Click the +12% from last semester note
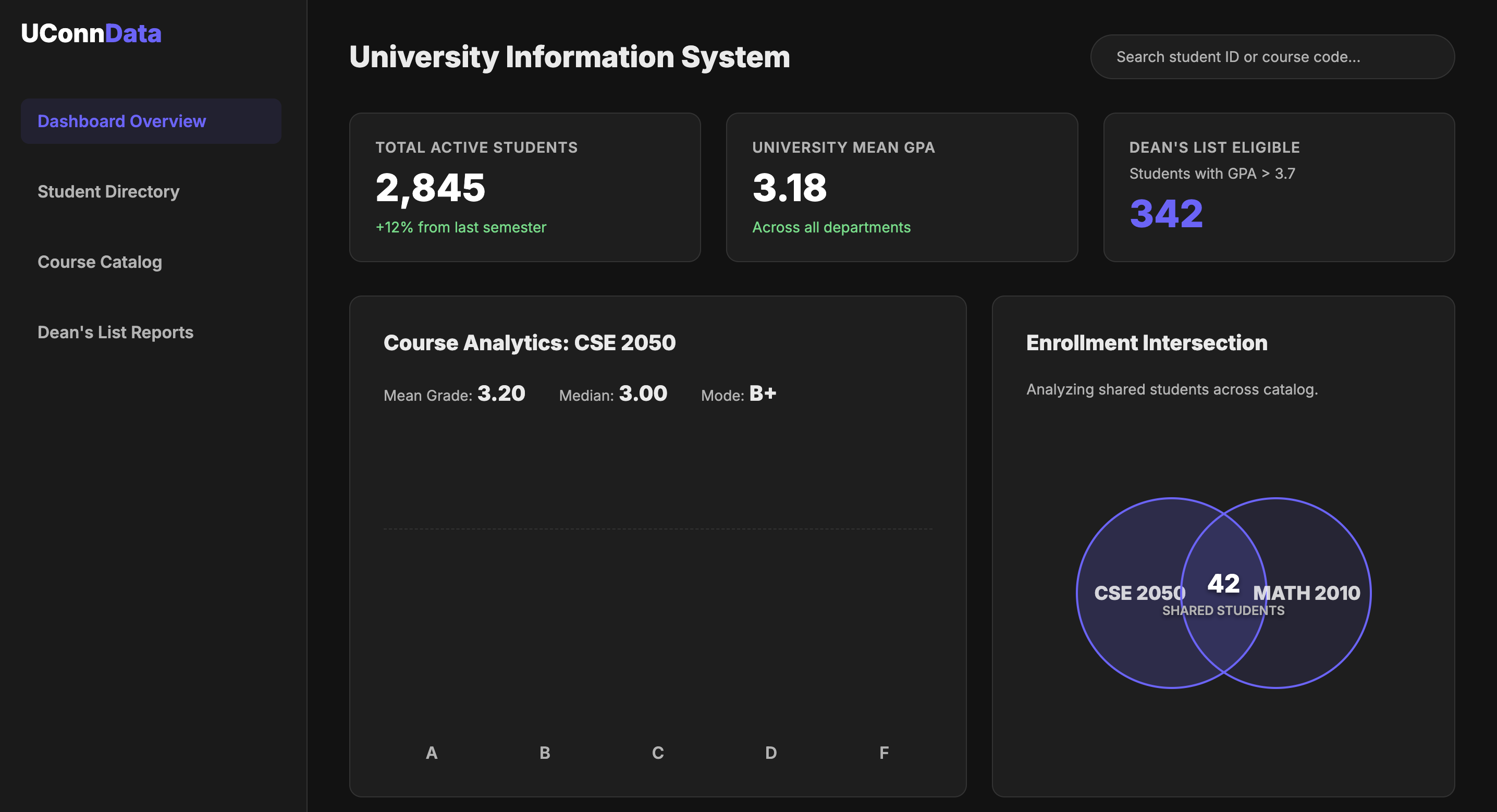 [460, 227]
